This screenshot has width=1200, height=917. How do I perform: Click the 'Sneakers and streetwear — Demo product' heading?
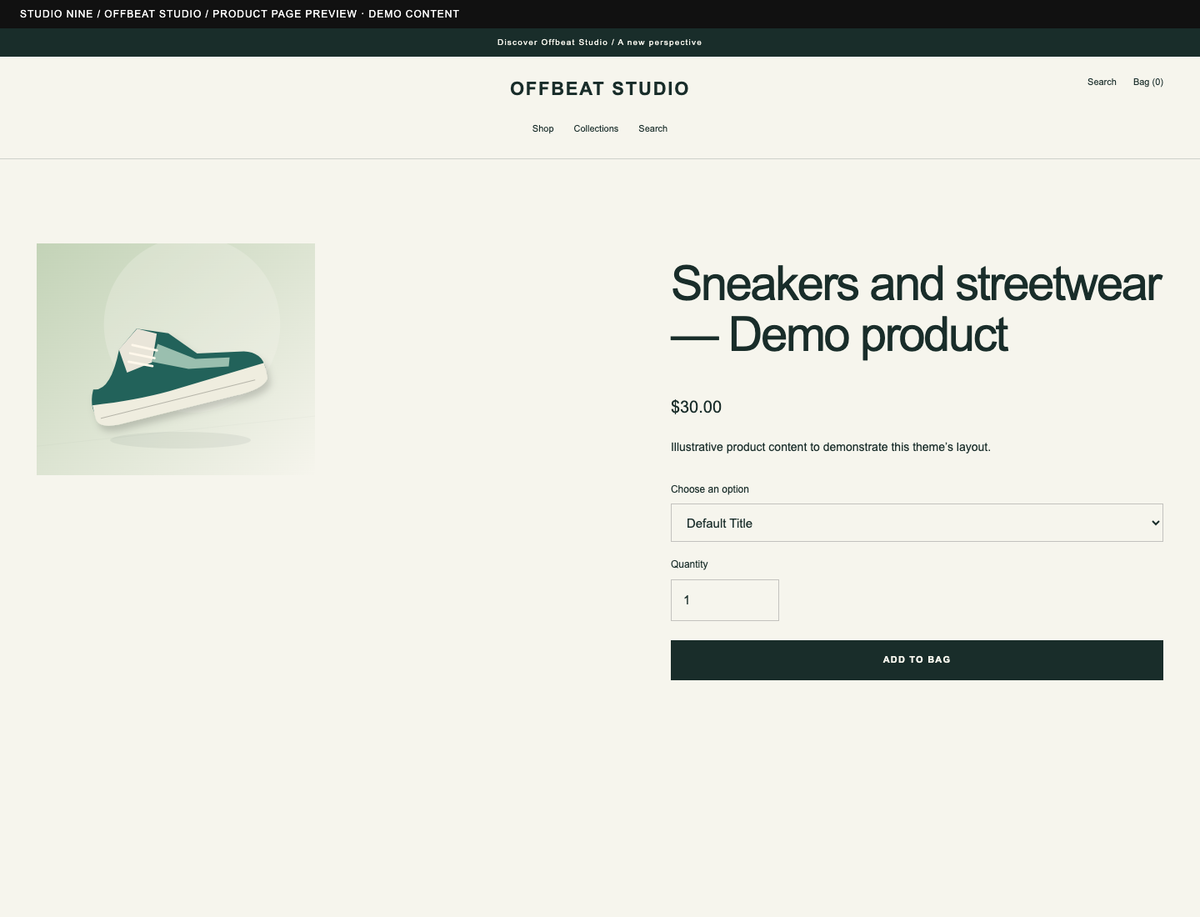point(916,308)
